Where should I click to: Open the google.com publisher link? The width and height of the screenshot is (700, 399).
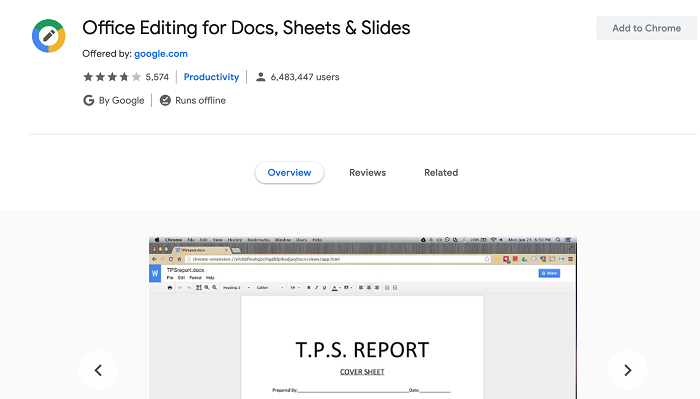[161, 54]
